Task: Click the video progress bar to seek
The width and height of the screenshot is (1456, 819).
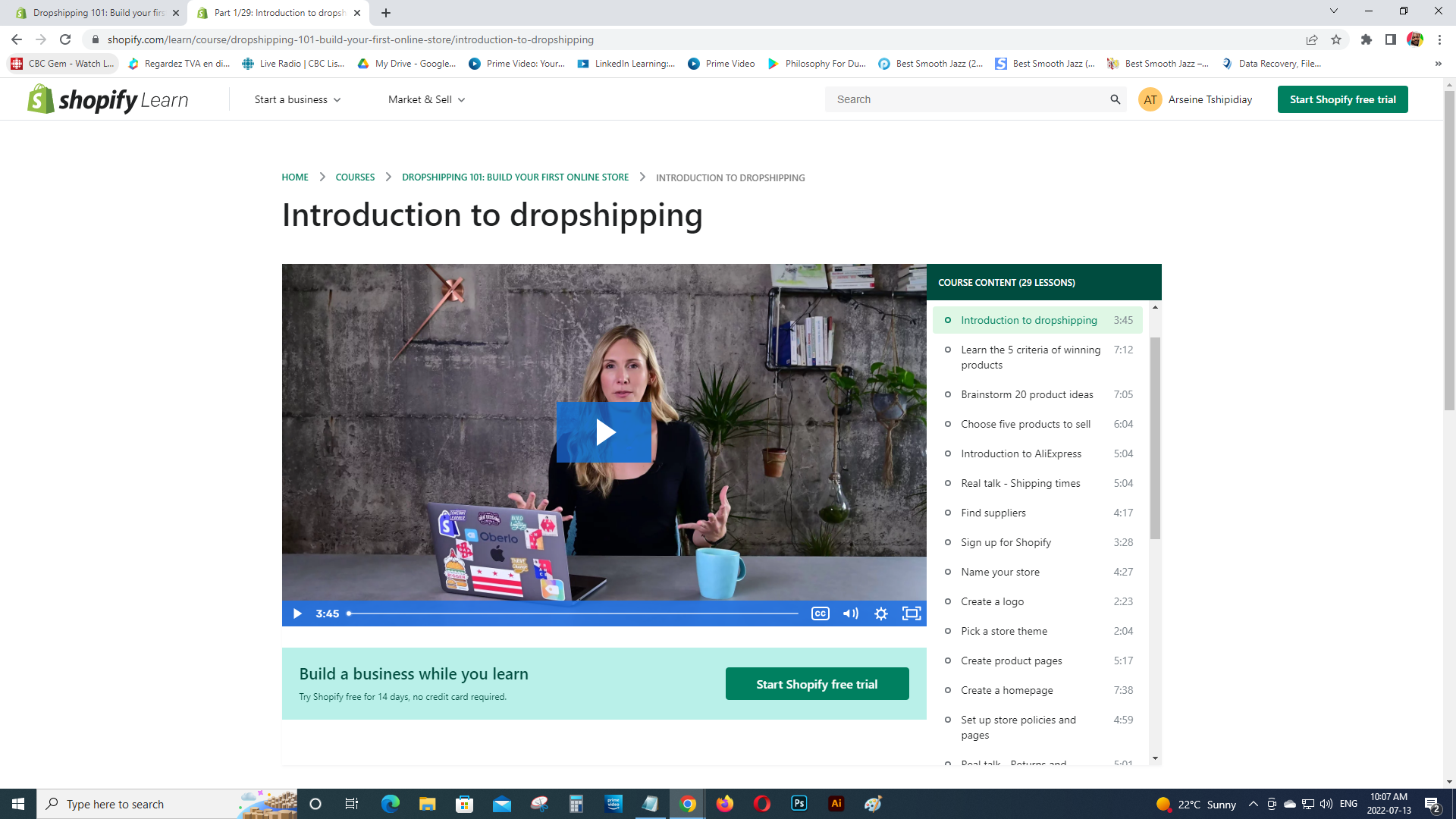Action: 573,613
